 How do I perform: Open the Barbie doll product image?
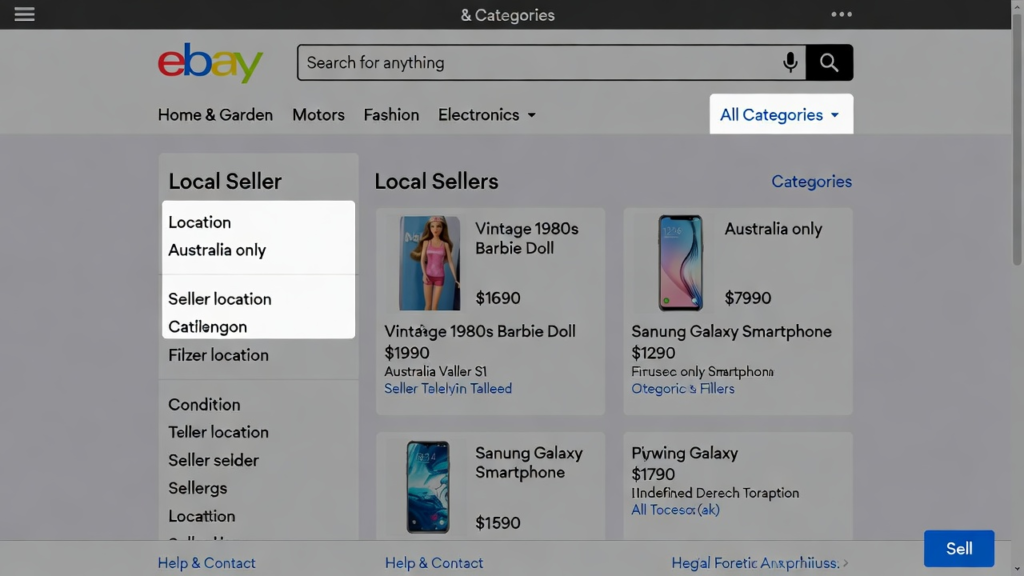click(x=429, y=263)
